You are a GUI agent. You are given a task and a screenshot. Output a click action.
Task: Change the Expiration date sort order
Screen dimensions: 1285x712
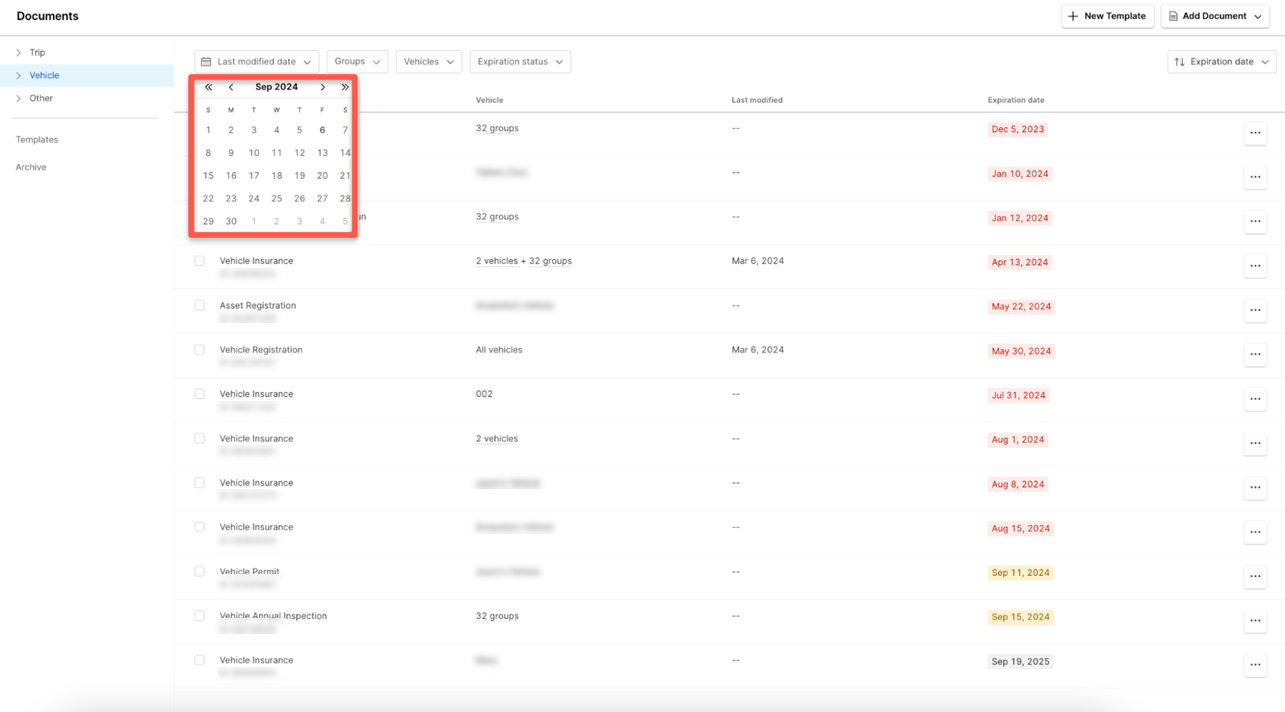pos(1222,62)
